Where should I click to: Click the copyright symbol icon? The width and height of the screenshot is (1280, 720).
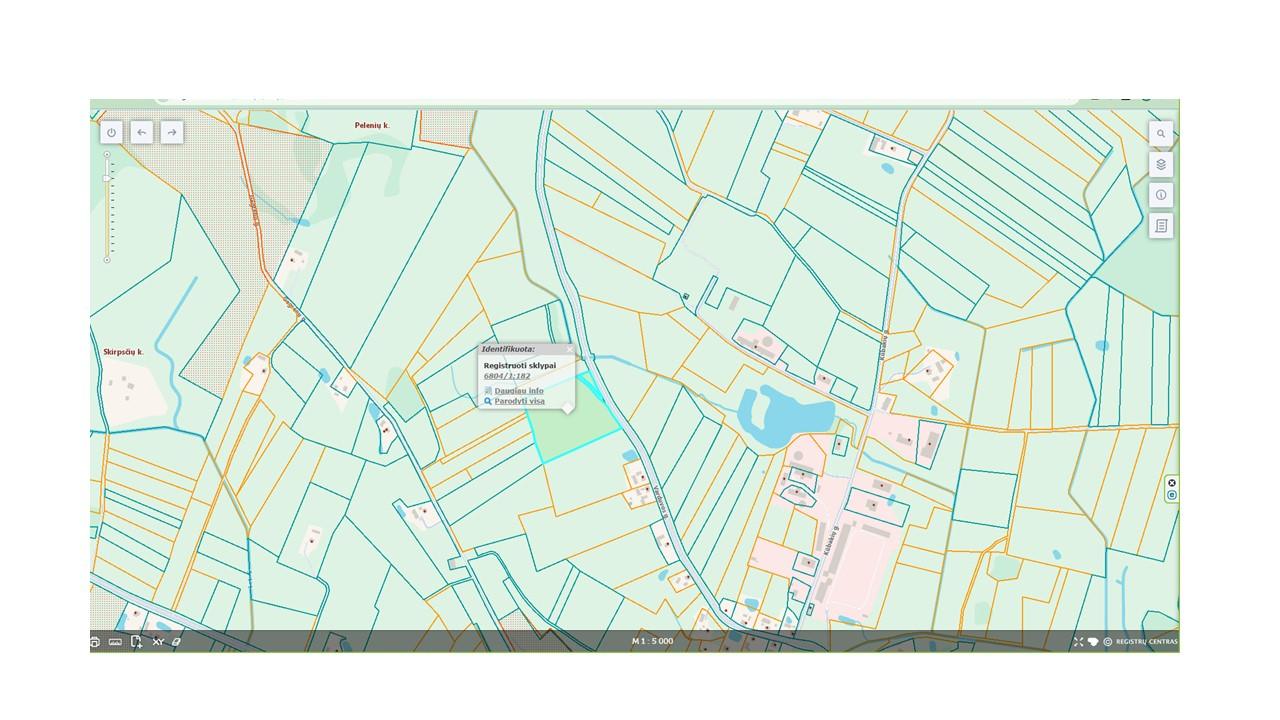[x=1108, y=642]
